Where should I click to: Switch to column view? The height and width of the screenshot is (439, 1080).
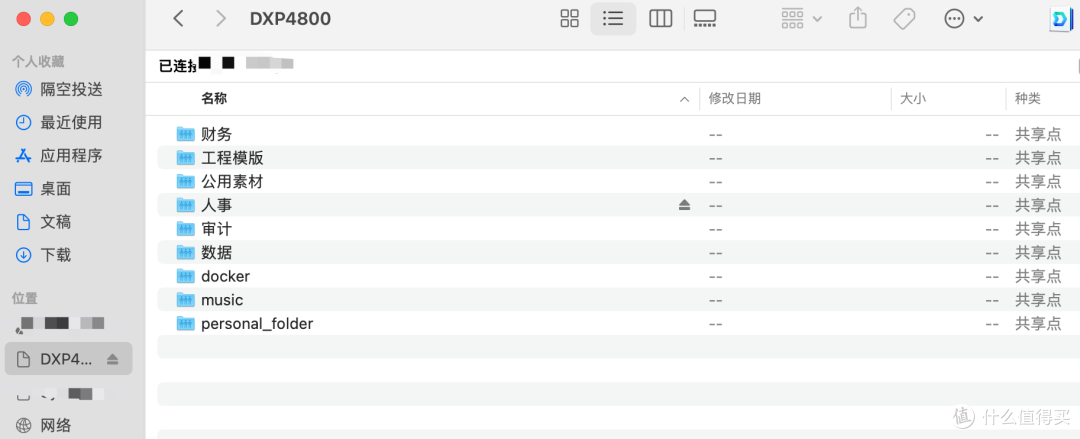[660, 19]
